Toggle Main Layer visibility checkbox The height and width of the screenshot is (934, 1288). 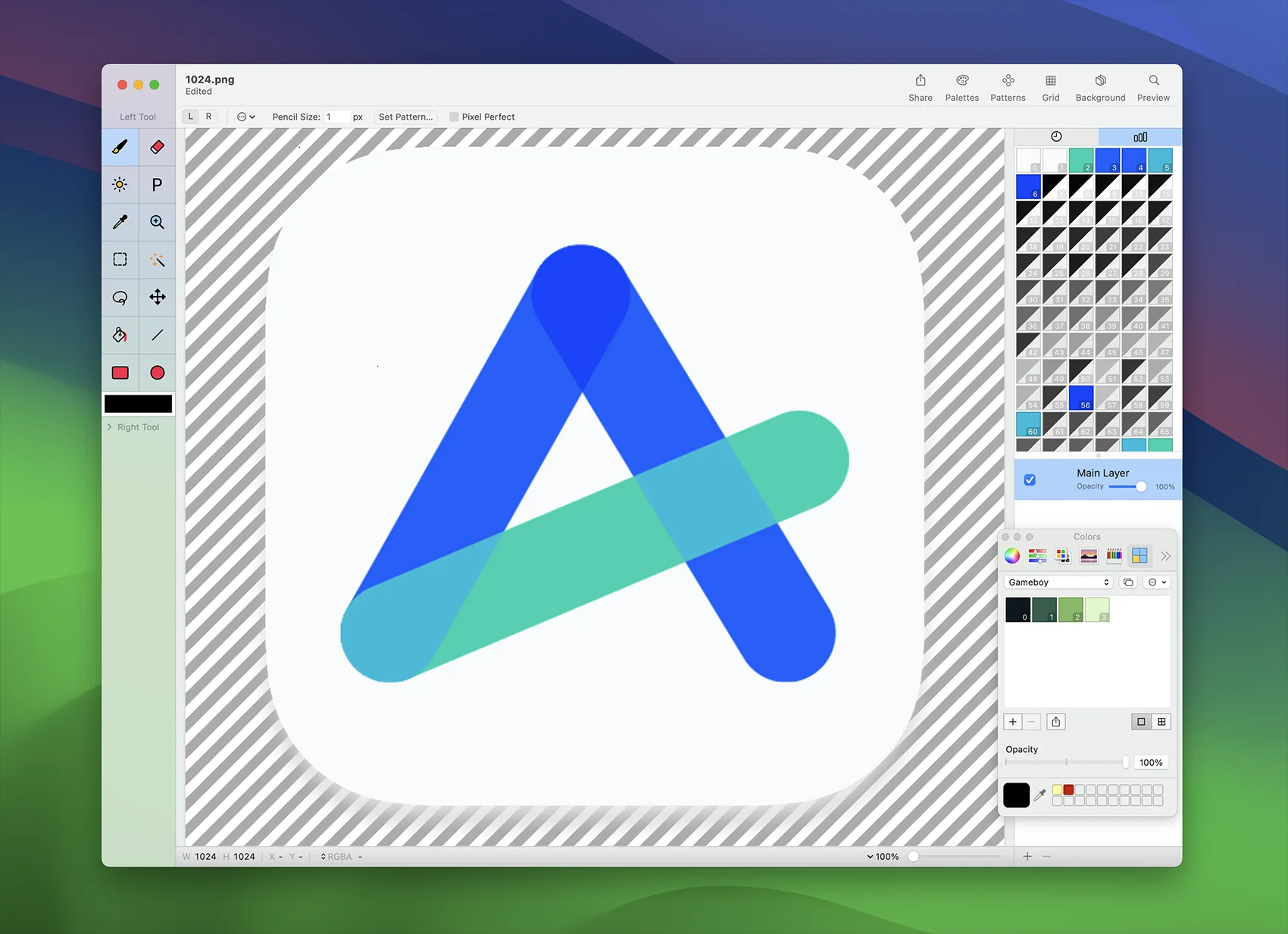[1030, 479]
